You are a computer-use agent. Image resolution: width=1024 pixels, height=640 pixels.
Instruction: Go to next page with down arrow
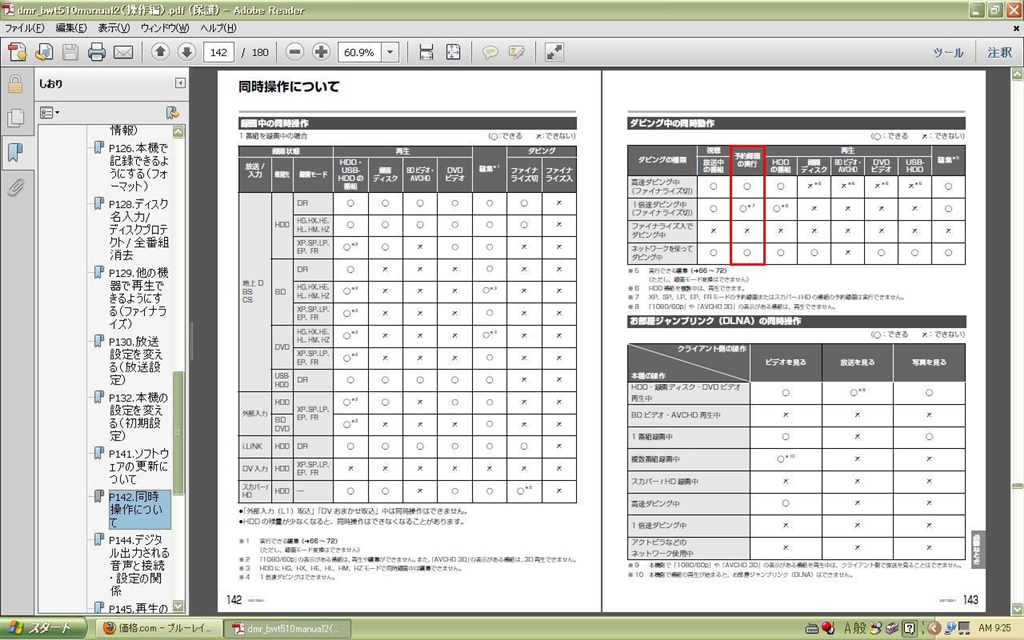coord(187,52)
